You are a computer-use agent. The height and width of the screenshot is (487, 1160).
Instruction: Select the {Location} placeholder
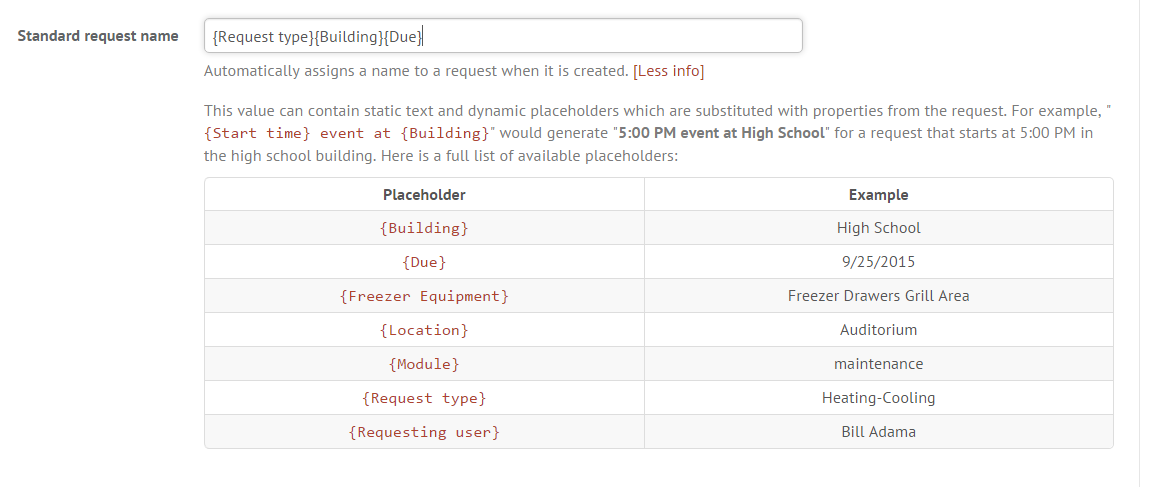(424, 330)
